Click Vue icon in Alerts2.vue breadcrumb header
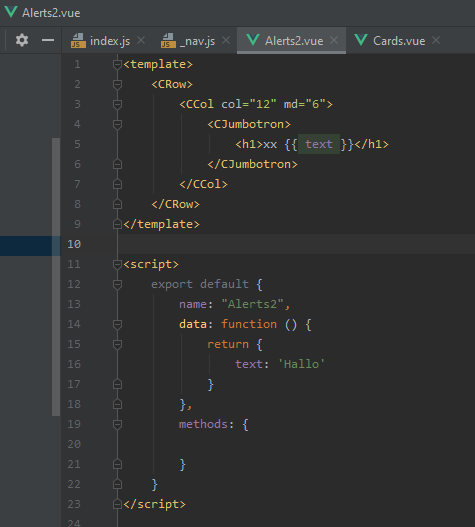Image resolution: width=475 pixels, height=527 pixels. 11,11
